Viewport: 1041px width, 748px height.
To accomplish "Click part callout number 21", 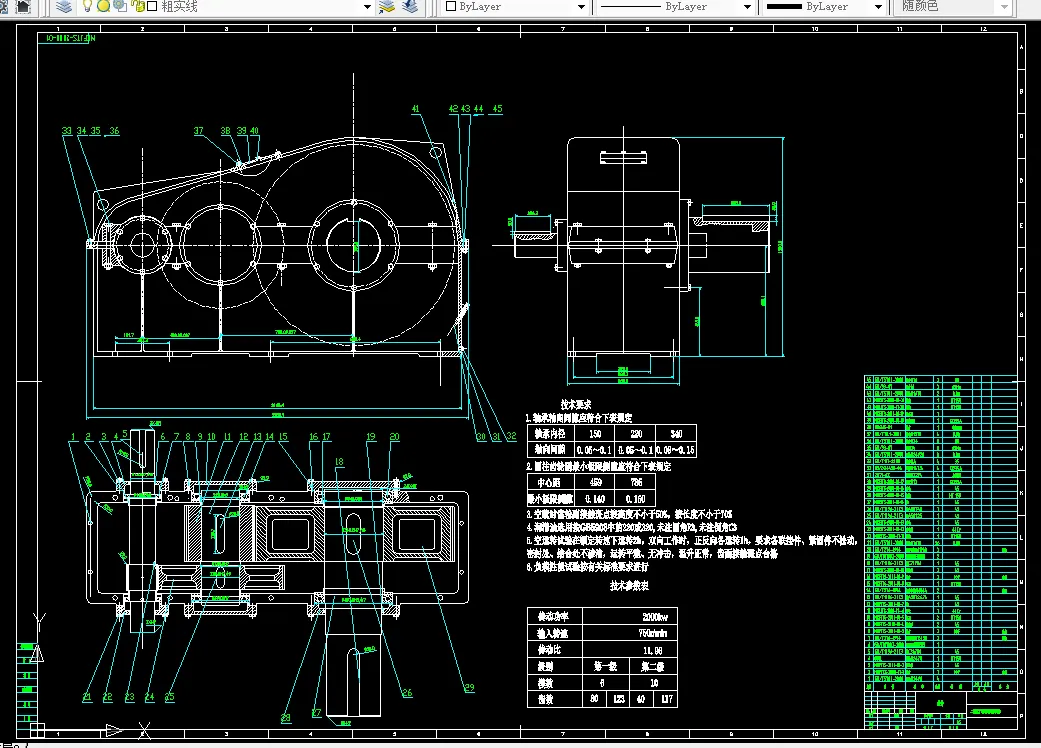I will [87, 697].
